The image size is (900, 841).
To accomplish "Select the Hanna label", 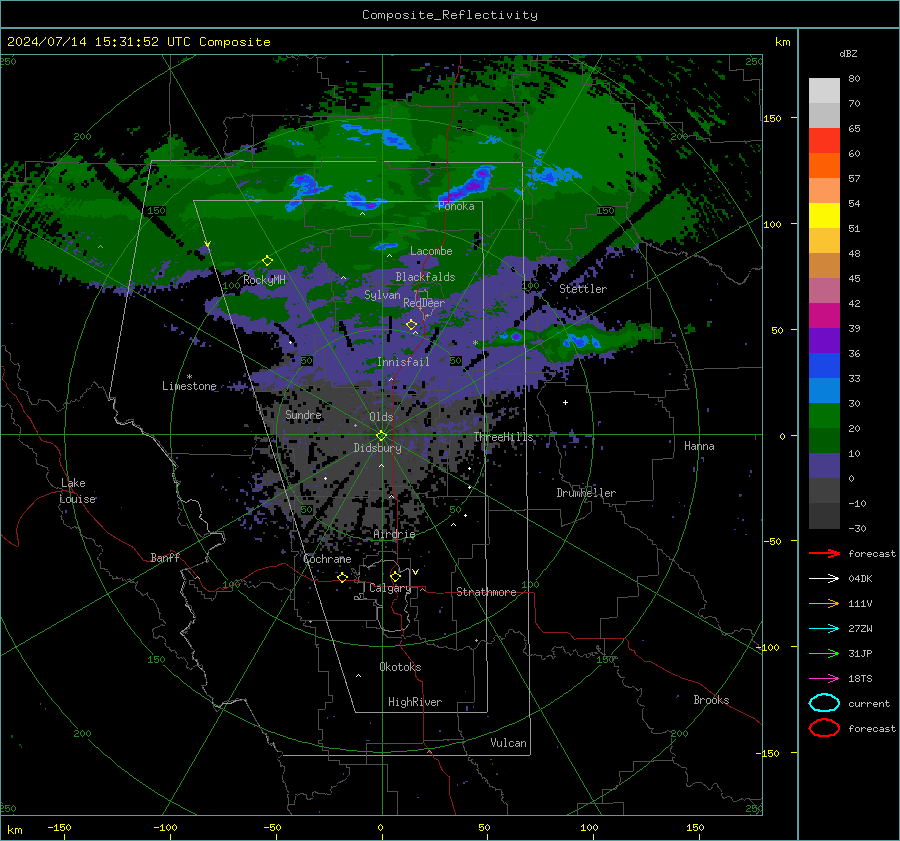I will pyautogui.click(x=699, y=446).
